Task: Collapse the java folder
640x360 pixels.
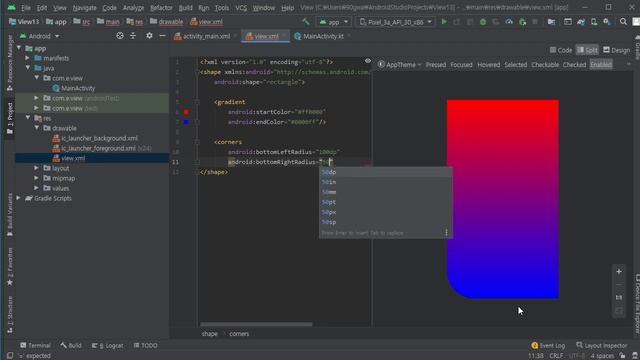Action: [28, 68]
